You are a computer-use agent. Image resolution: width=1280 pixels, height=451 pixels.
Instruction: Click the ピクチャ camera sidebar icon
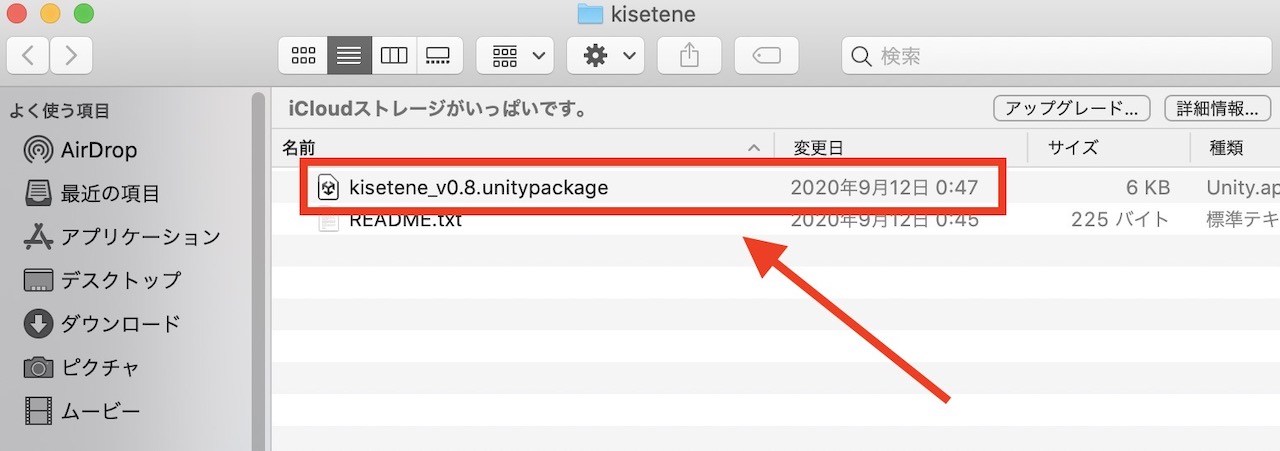(x=38, y=367)
